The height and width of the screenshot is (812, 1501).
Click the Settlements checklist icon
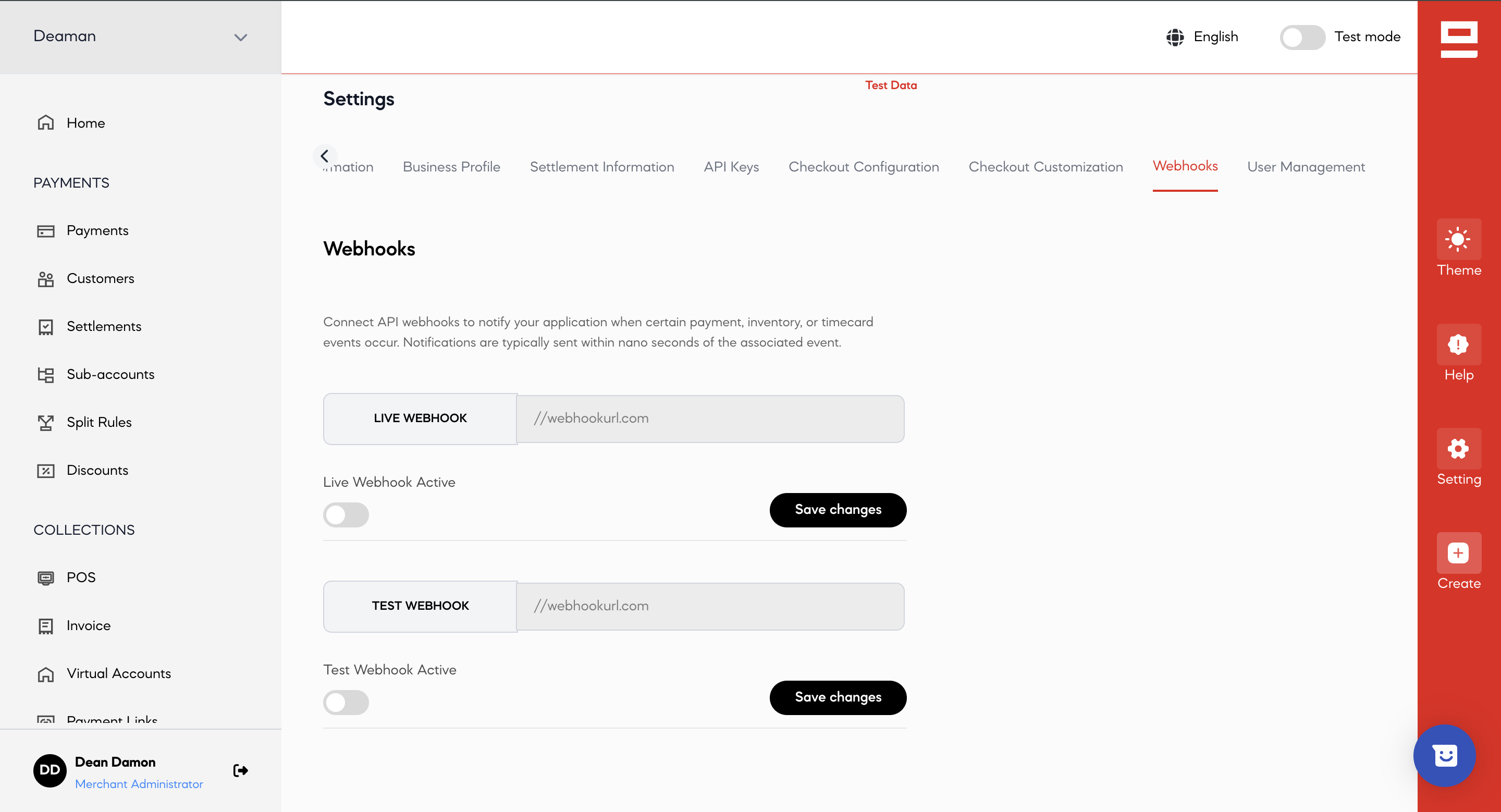click(x=45, y=327)
